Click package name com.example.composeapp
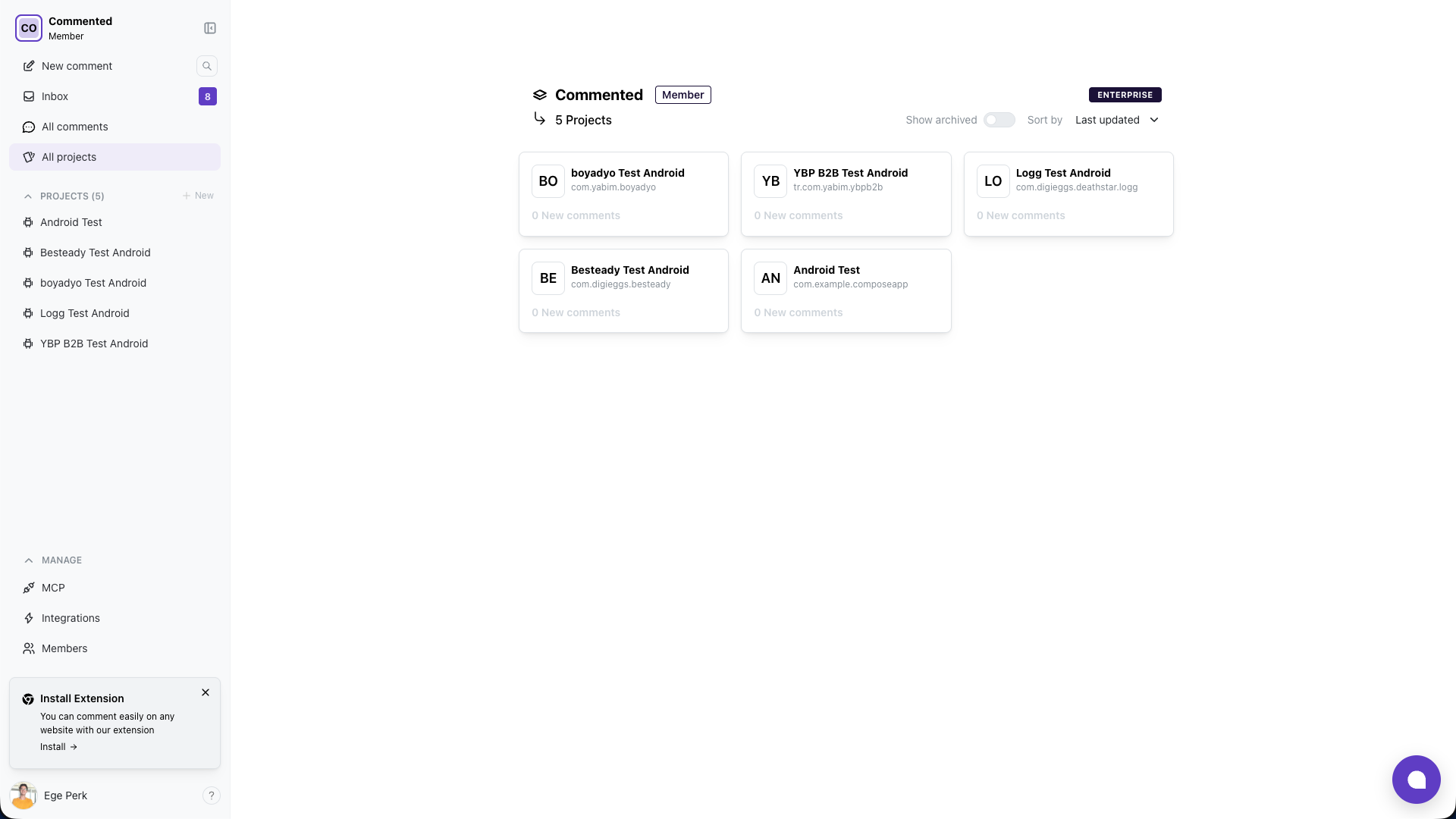This screenshot has width=1456, height=819. [x=851, y=284]
